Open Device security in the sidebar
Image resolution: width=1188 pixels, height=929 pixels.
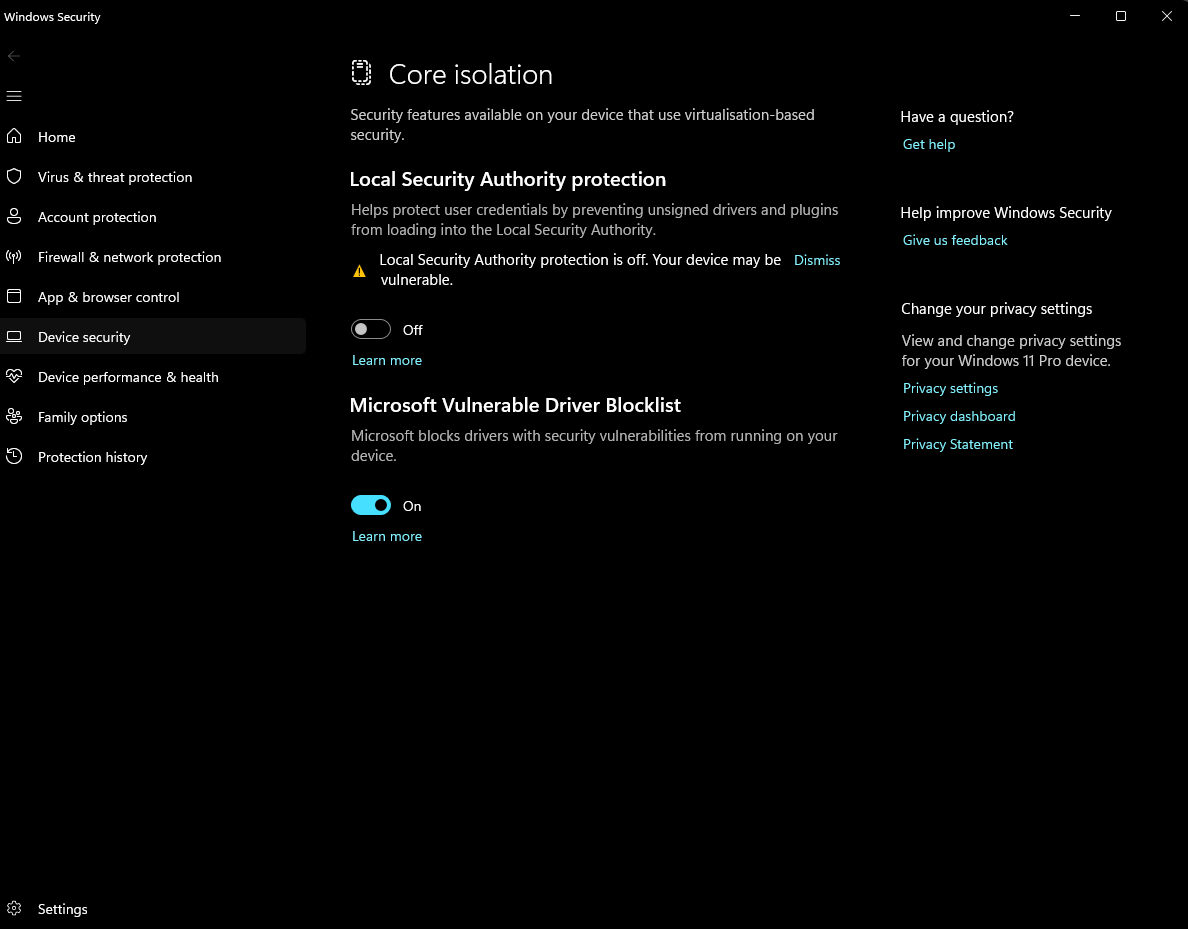point(84,337)
